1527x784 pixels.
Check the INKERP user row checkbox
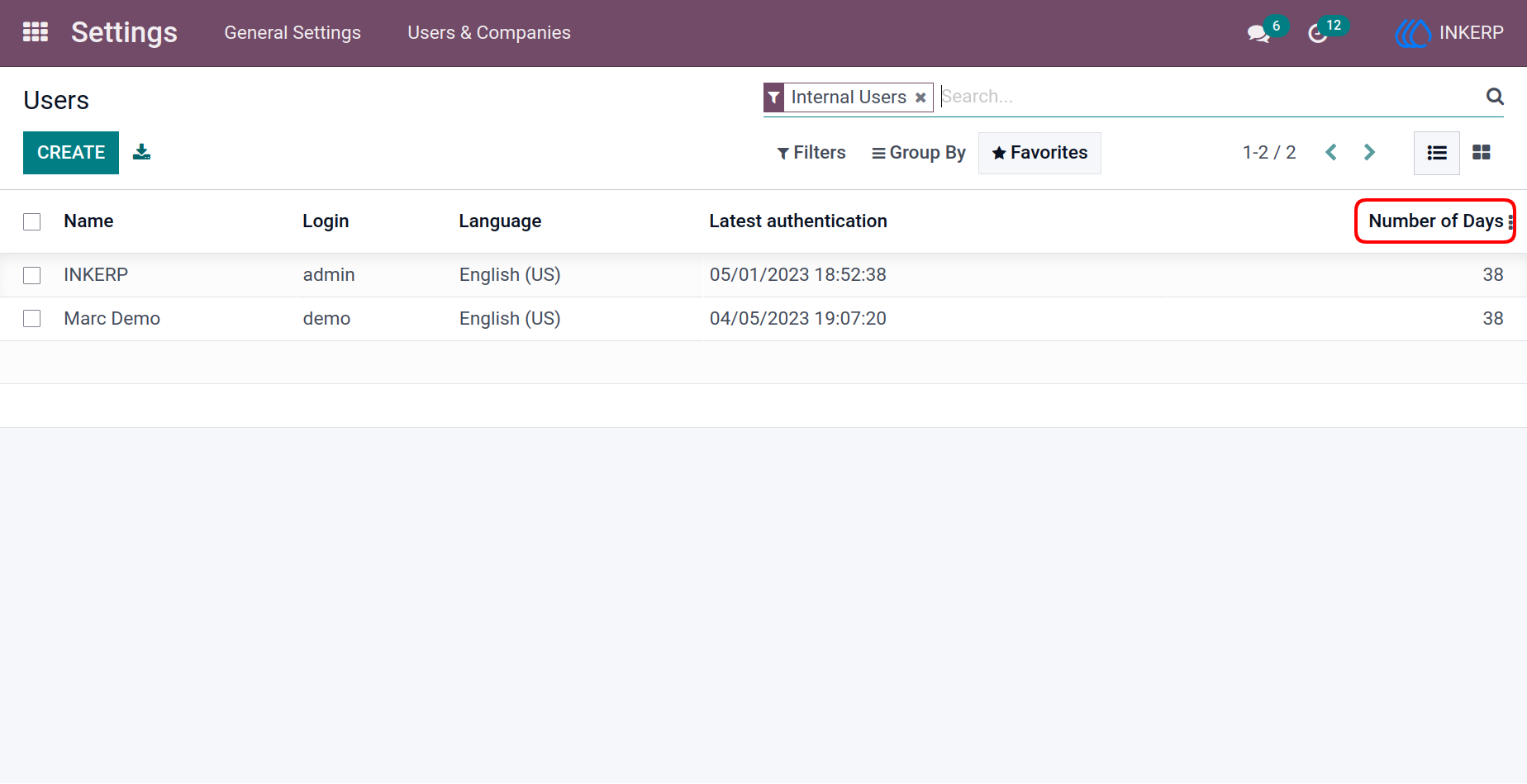click(32, 275)
